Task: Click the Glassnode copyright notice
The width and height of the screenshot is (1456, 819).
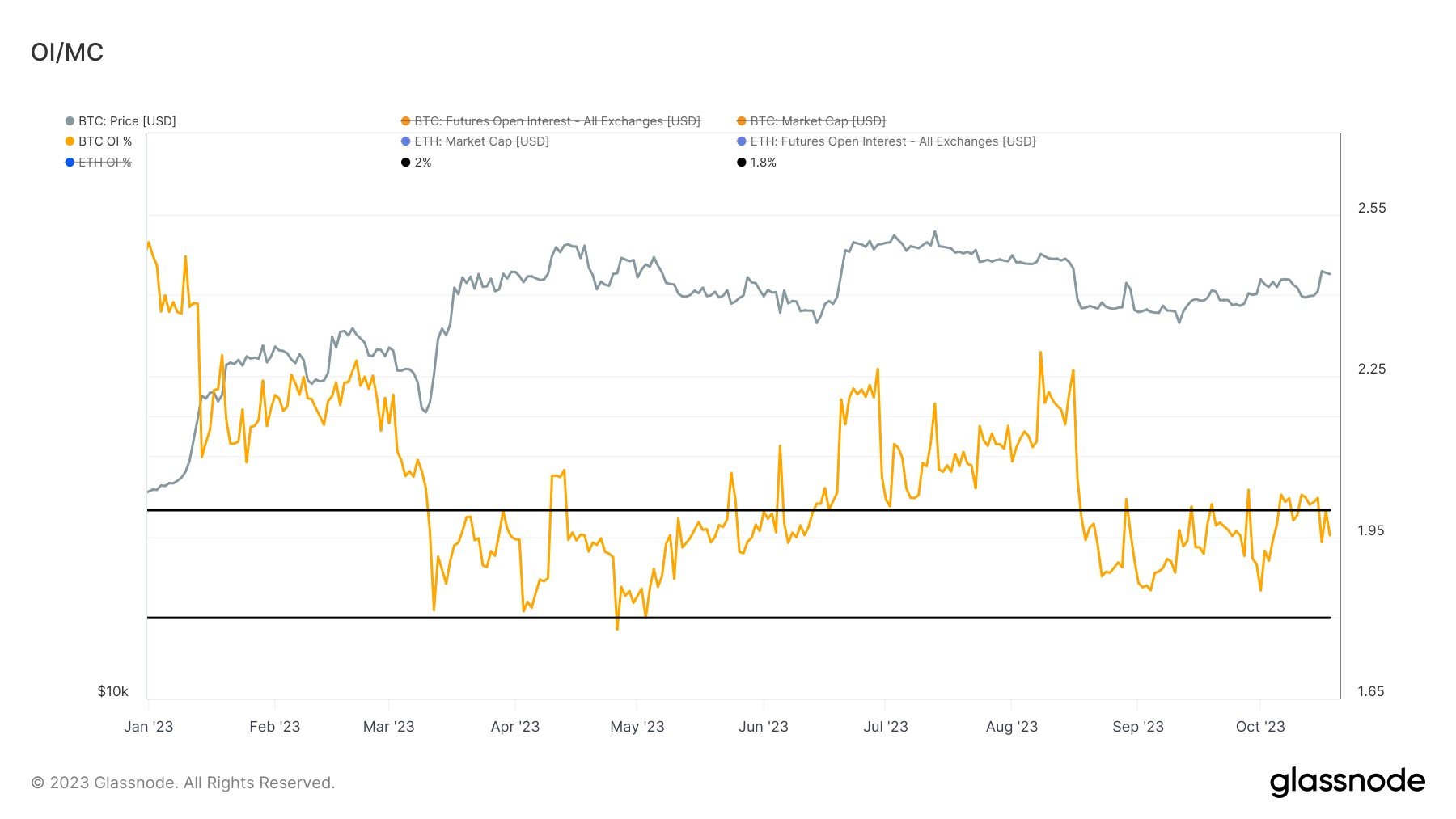Action: 183,783
